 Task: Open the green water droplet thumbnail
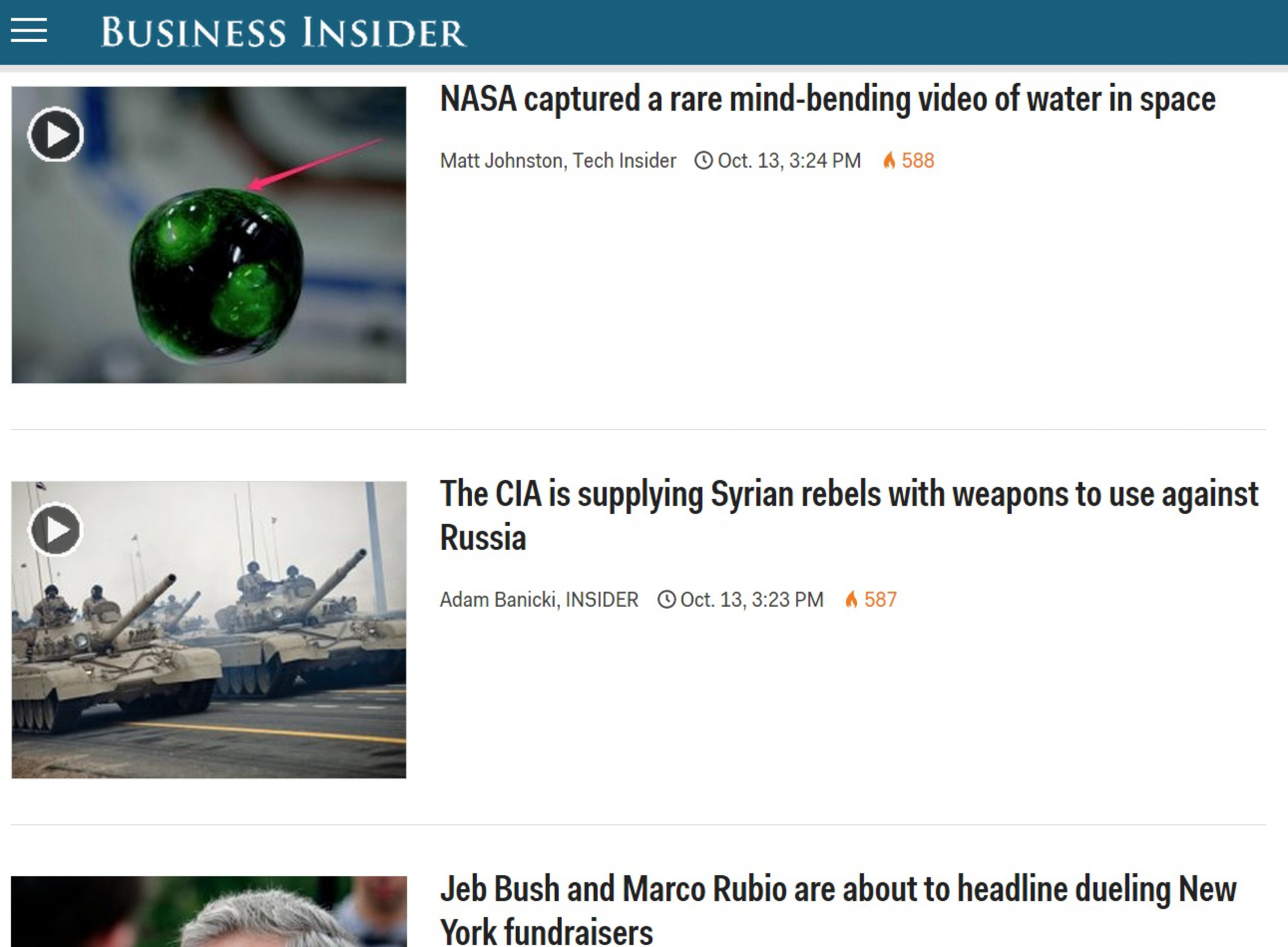coord(209,235)
